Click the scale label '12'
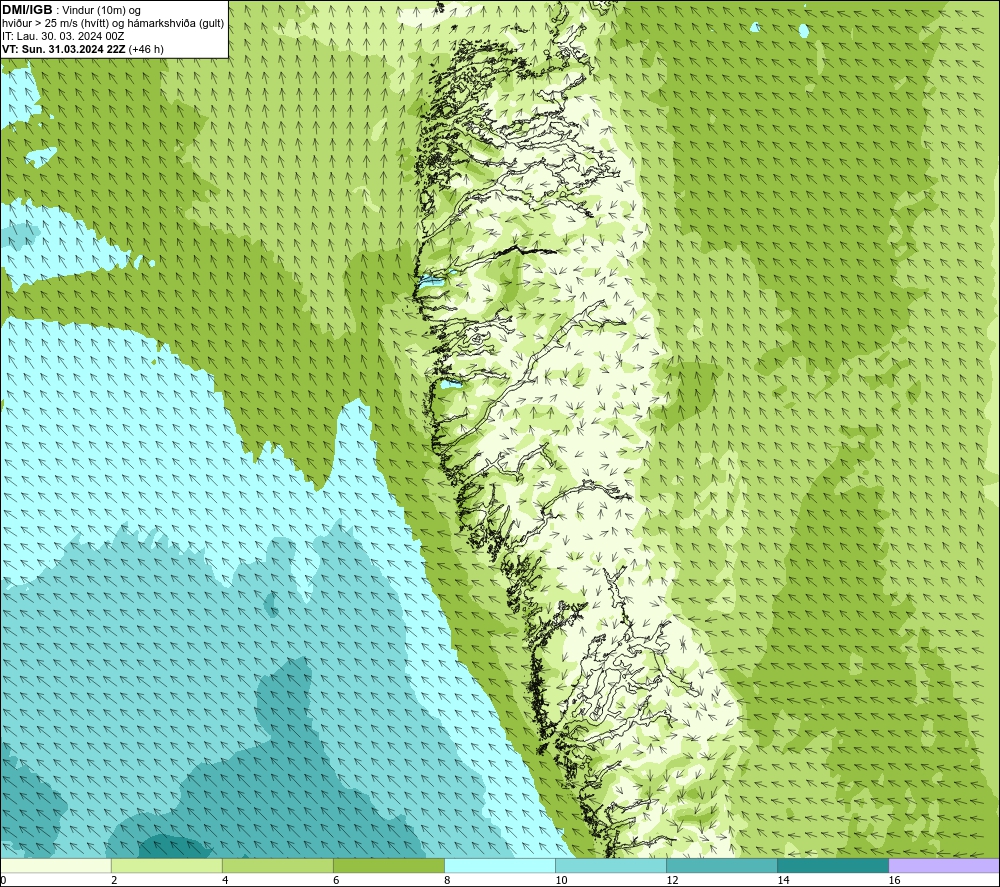 coord(672,880)
